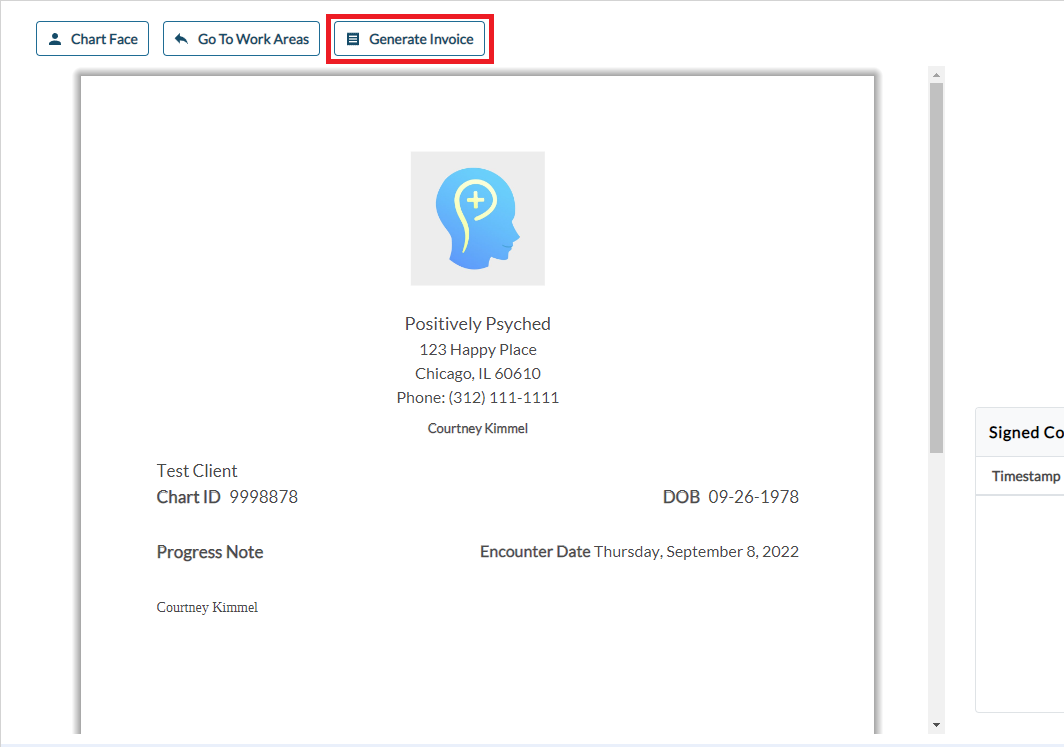The width and height of the screenshot is (1064, 747).
Task: Click the Test Client name
Action: (x=197, y=471)
